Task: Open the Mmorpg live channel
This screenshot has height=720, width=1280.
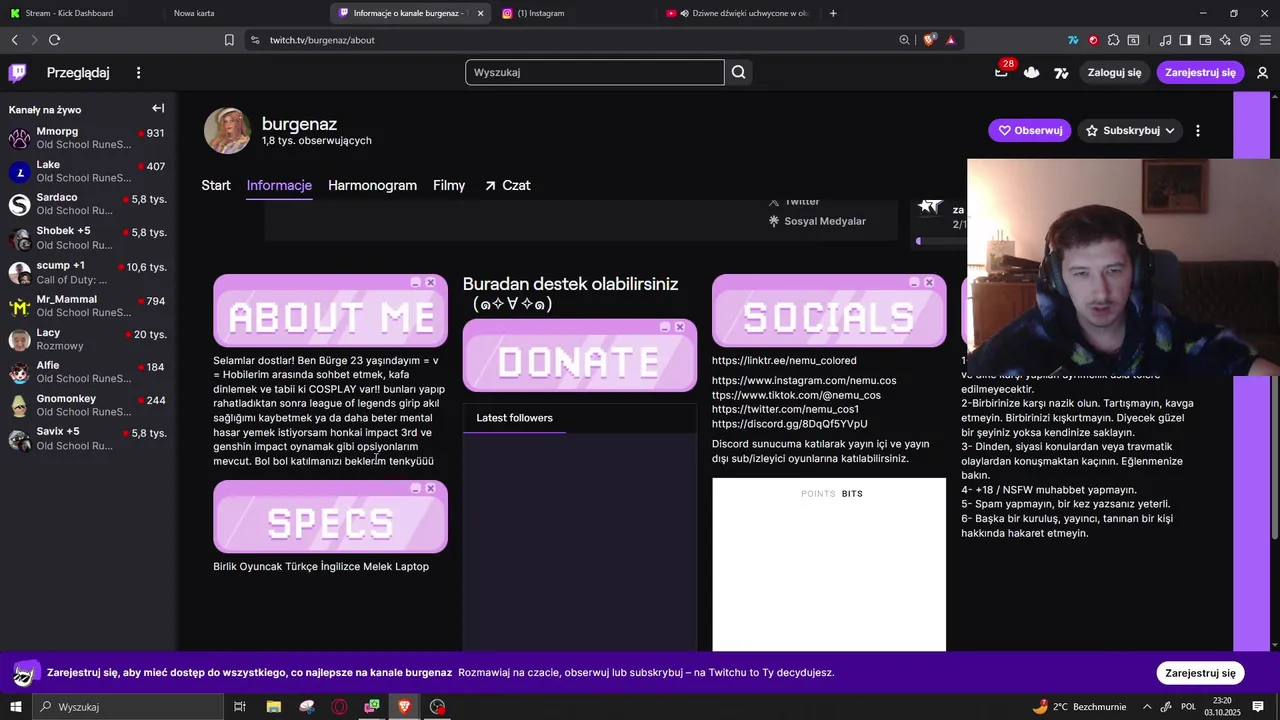Action: click(88, 138)
